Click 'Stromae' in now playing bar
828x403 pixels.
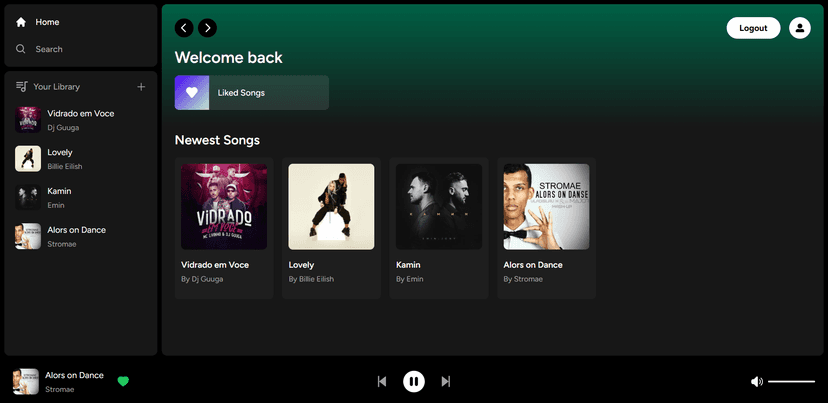click(60, 389)
